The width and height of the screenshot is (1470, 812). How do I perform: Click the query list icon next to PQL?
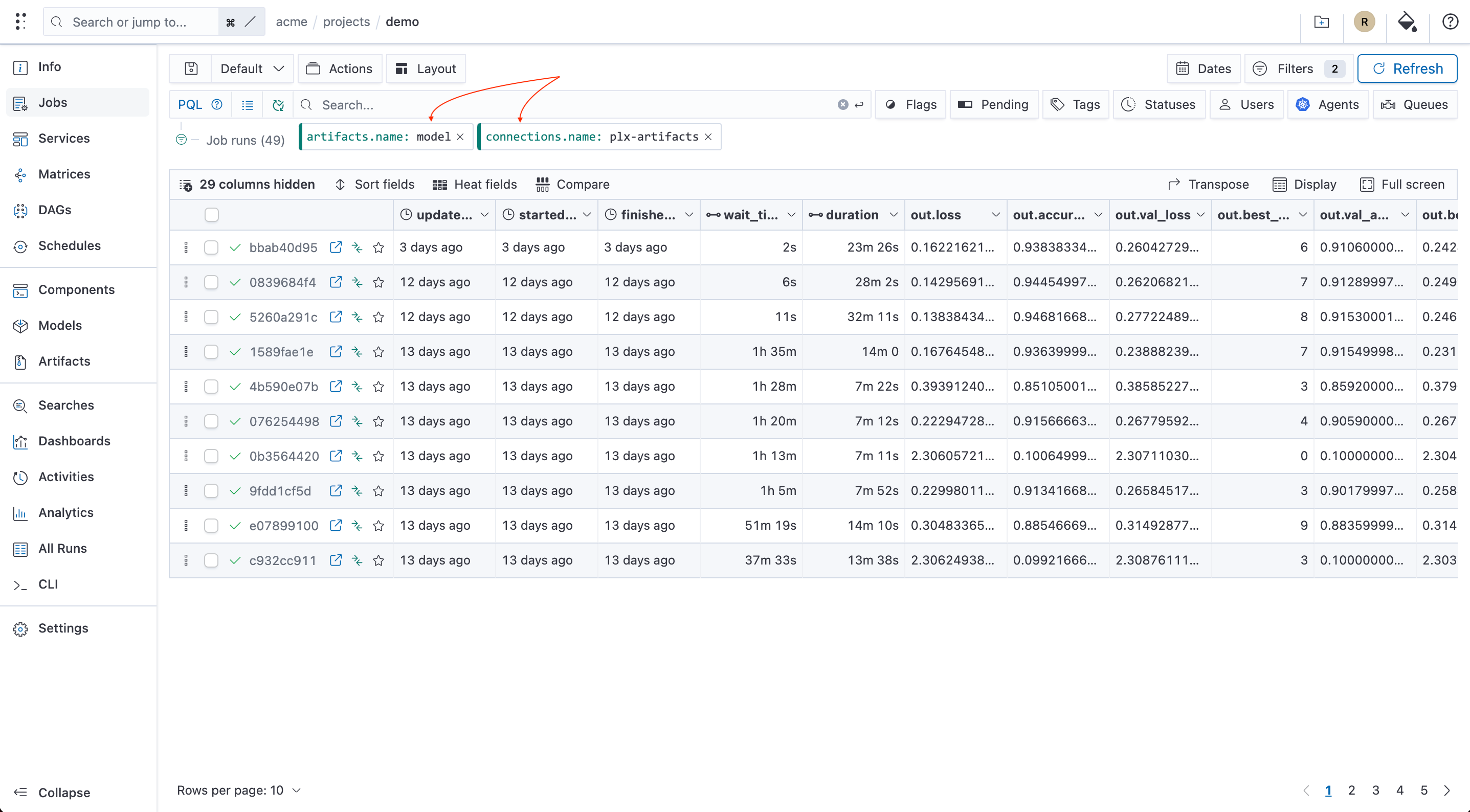pyautogui.click(x=247, y=105)
